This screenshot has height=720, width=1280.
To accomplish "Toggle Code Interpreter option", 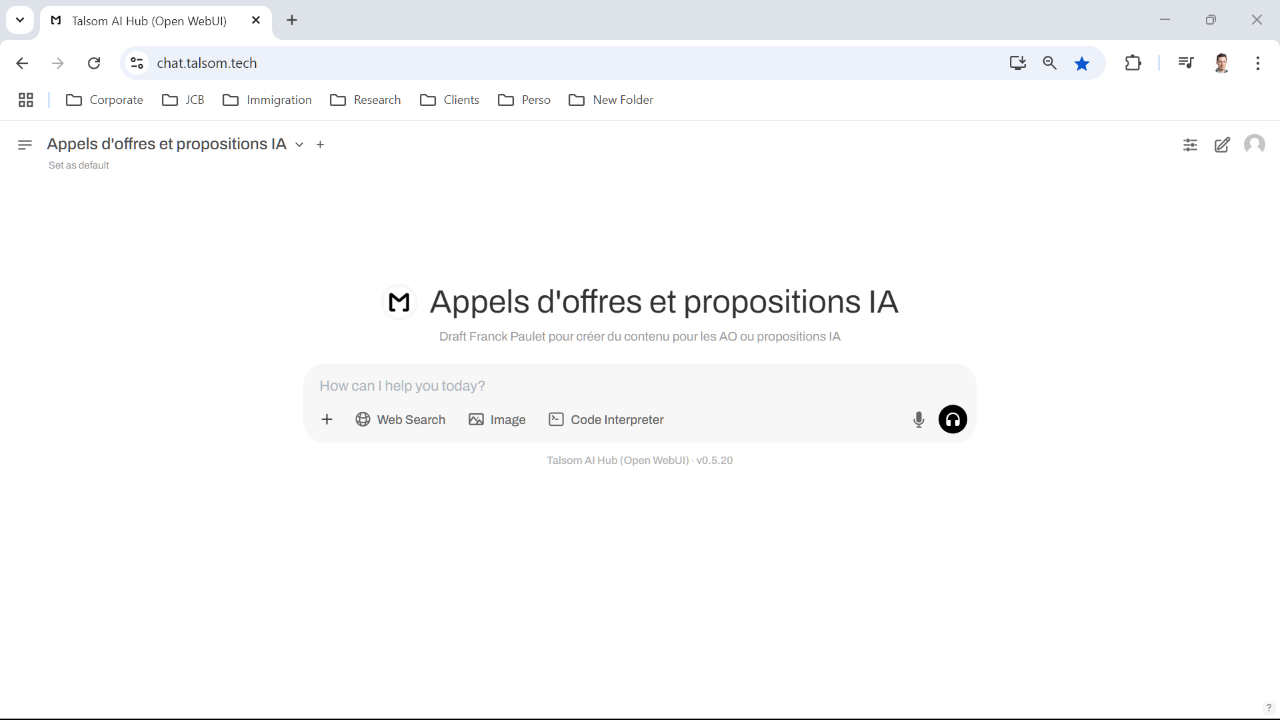I will [x=606, y=420].
